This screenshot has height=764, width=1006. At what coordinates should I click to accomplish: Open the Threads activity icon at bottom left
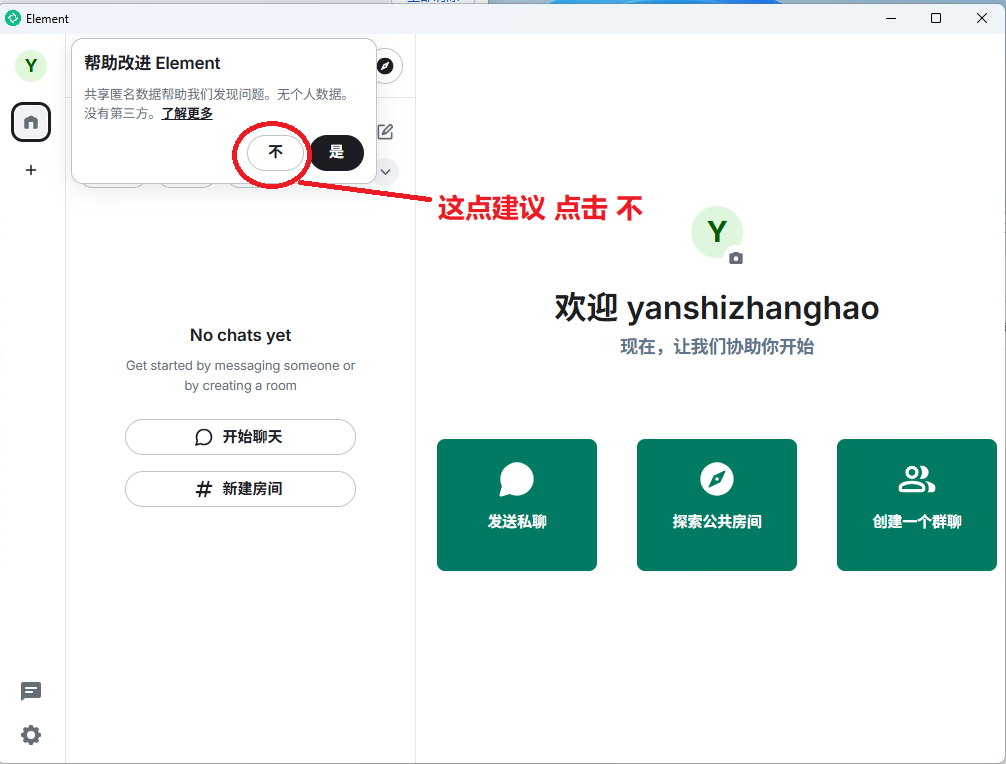tap(31, 691)
